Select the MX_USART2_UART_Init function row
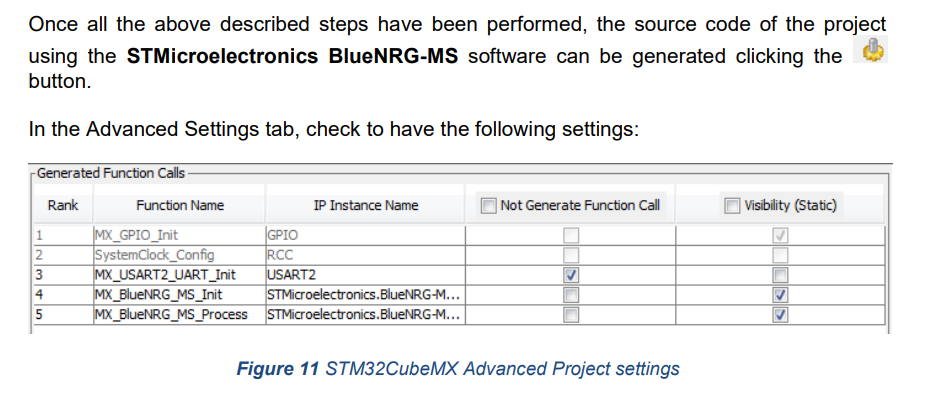This screenshot has width=935, height=407. [x=459, y=275]
